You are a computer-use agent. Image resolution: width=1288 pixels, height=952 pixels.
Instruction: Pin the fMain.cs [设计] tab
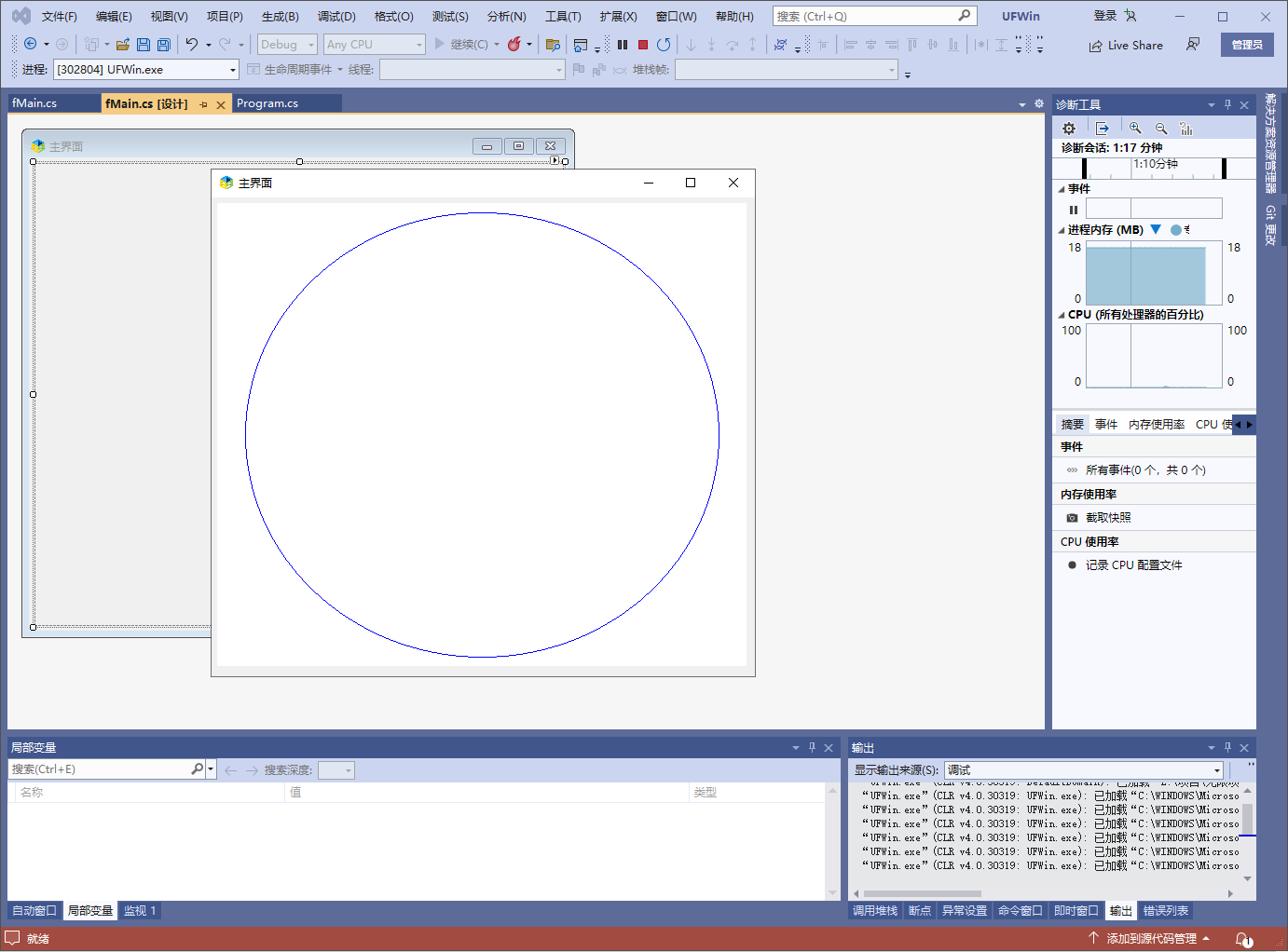203,104
